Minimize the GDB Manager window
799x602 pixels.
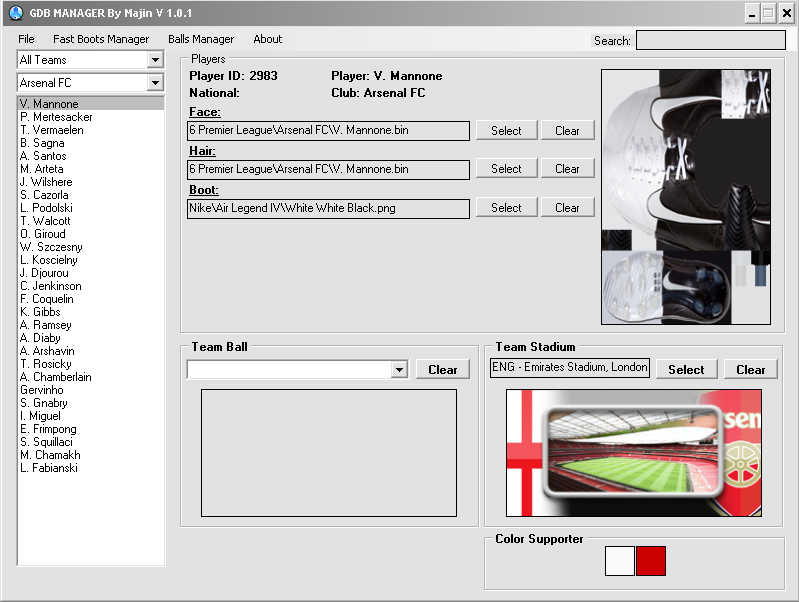[x=752, y=13]
